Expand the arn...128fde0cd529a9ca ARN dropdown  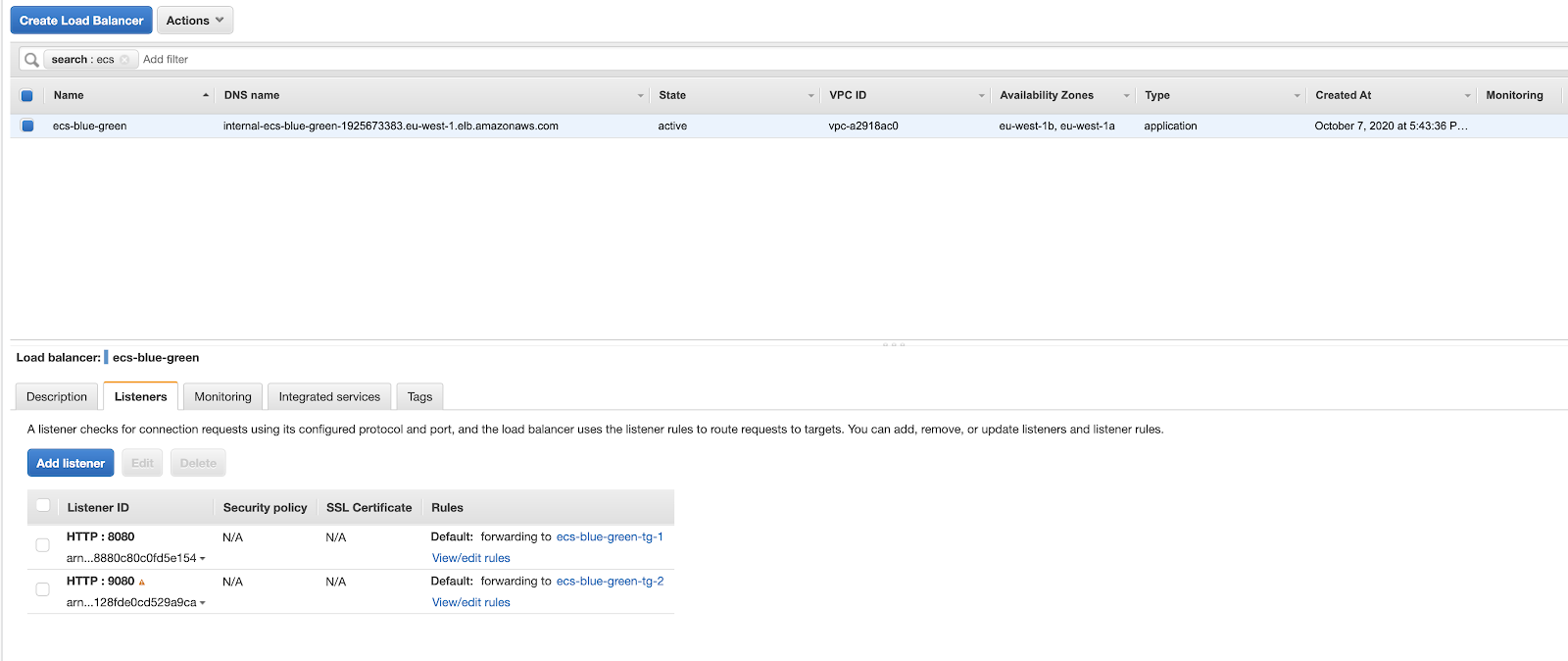click(x=203, y=603)
